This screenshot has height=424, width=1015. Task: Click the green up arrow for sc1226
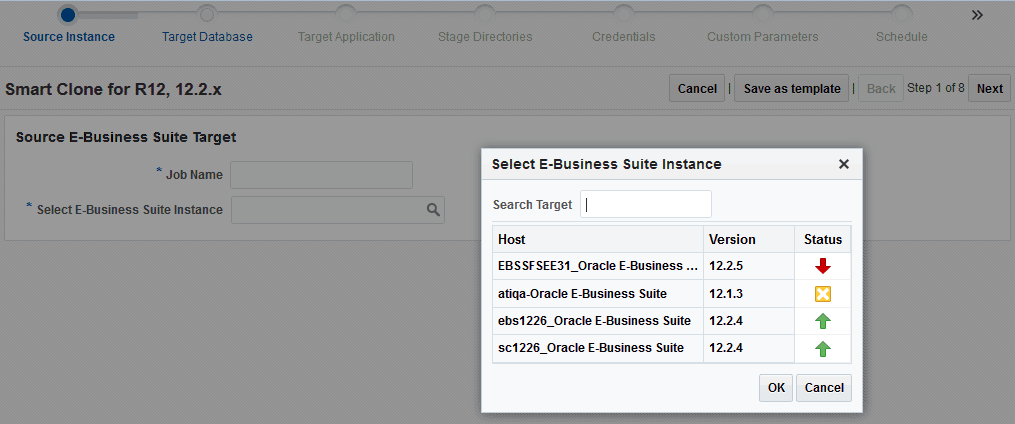pos(823,349)
